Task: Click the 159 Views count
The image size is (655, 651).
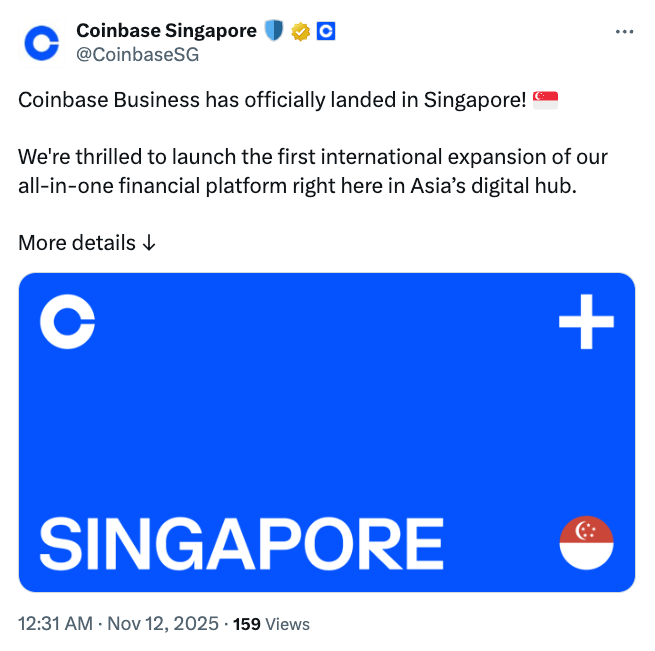Action: point(271,624)
